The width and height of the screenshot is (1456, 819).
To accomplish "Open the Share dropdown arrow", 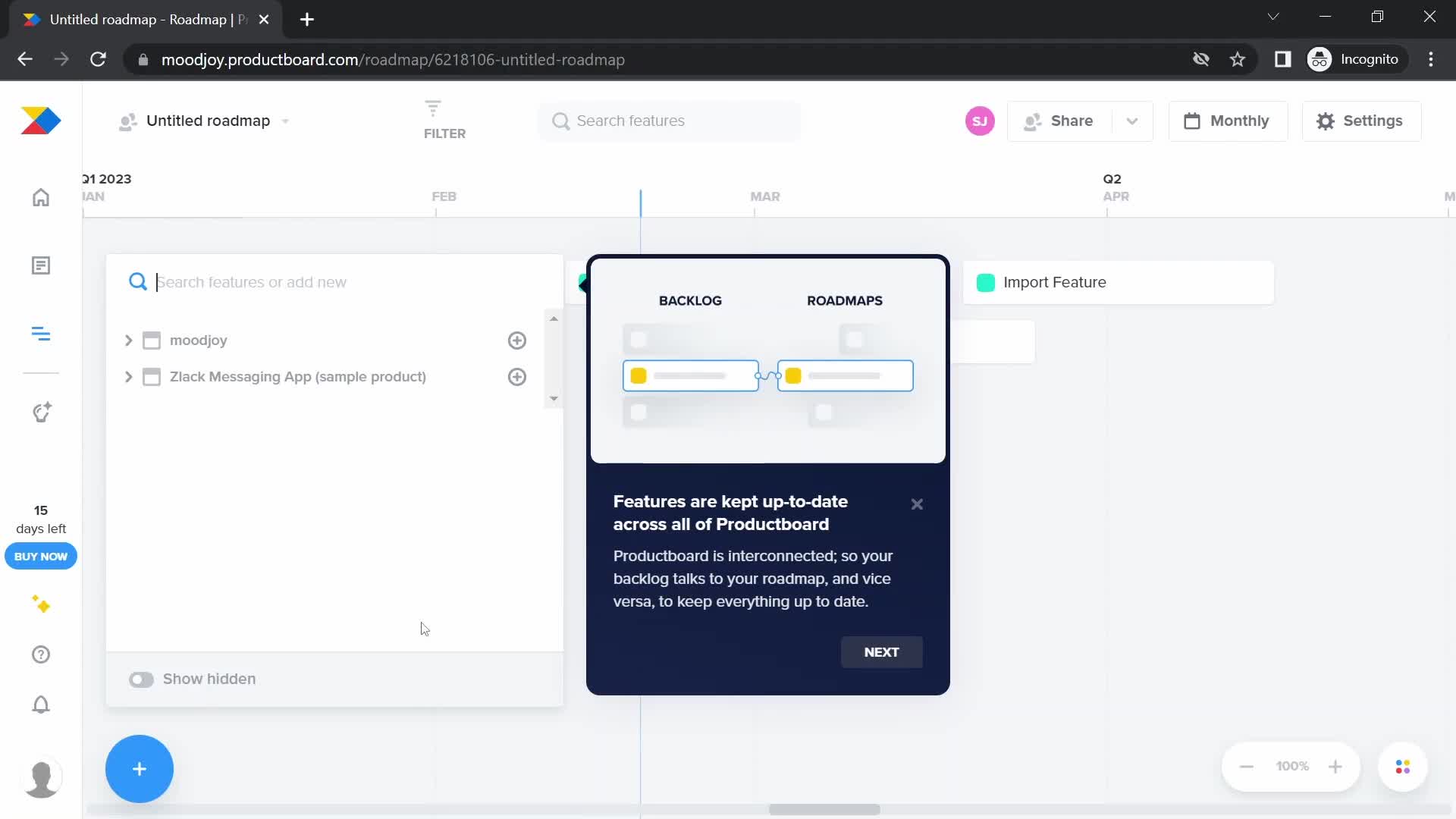I will (1132, 121).
